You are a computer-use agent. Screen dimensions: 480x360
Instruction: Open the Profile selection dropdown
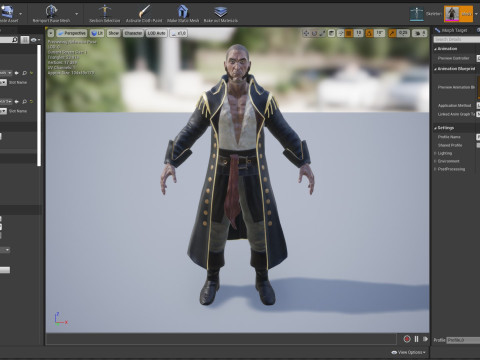[463, 340]
